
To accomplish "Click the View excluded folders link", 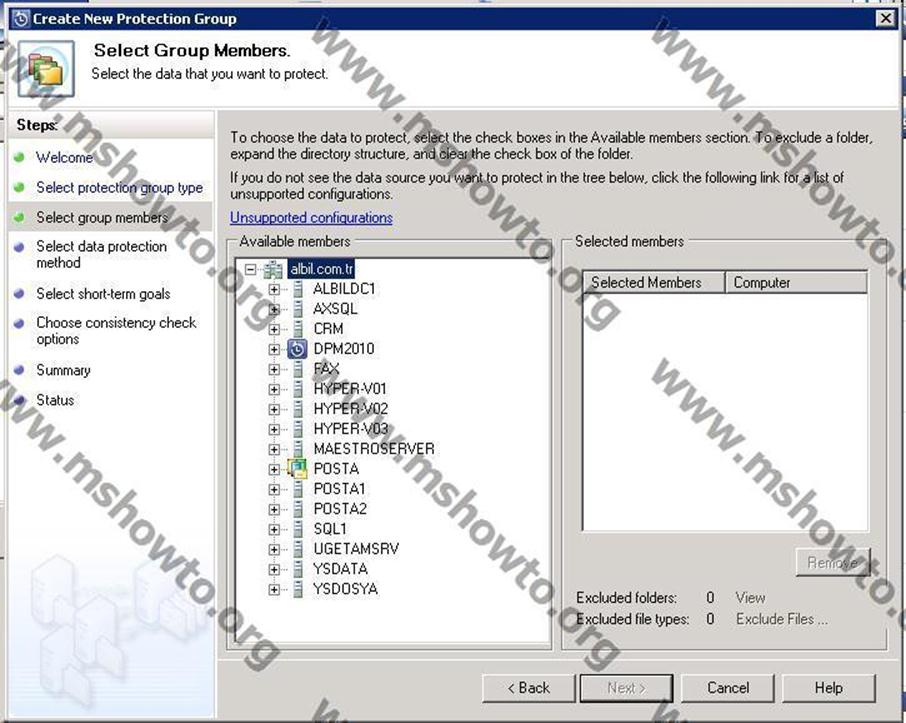I will (750, 598).
